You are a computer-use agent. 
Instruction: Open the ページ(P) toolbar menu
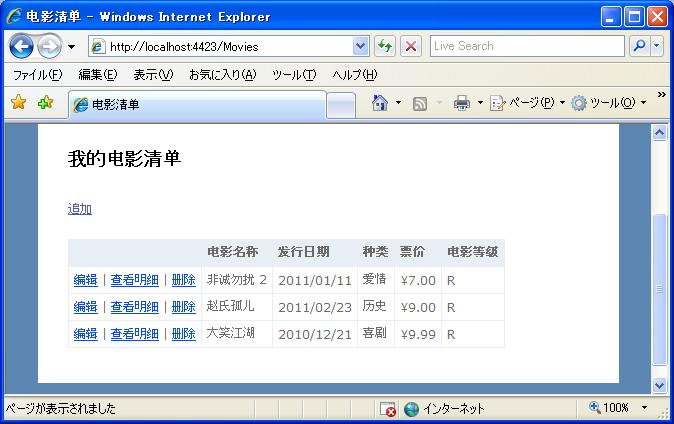527,103
